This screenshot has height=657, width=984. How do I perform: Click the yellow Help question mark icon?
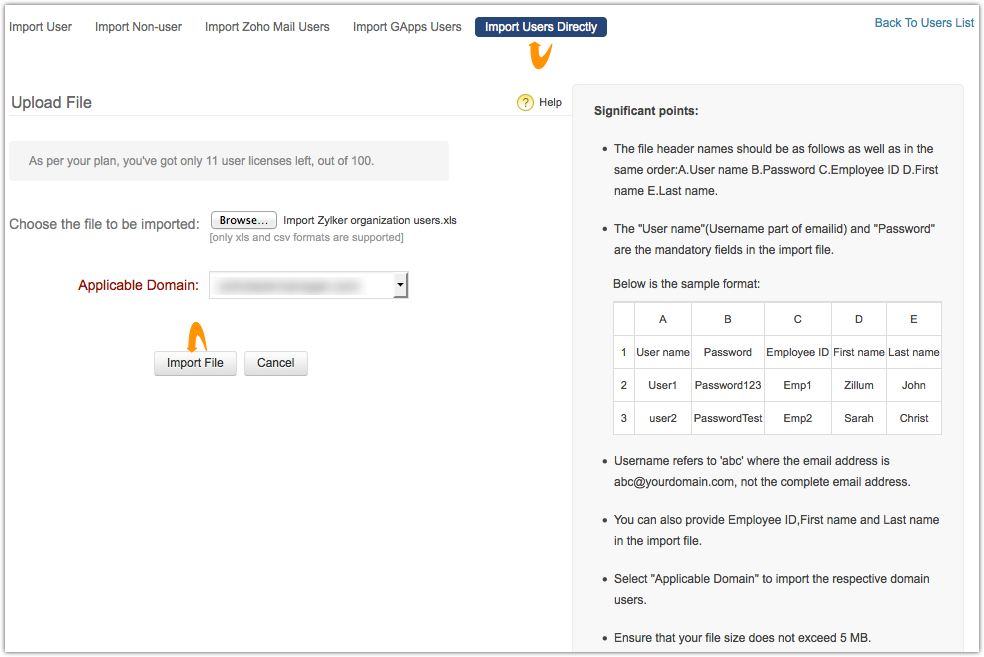coord(526,102)
